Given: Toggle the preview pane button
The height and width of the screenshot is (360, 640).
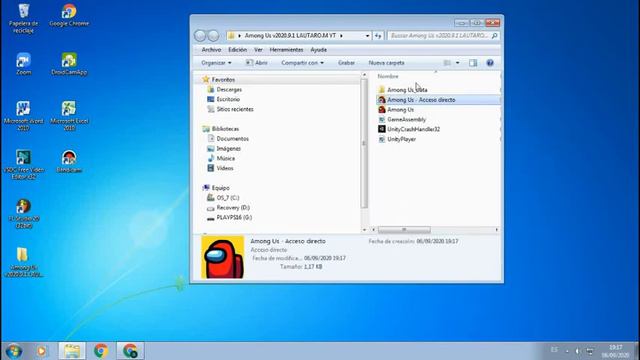Looking at the screenshot, I should pyautogui.click(x=473, y=63).
